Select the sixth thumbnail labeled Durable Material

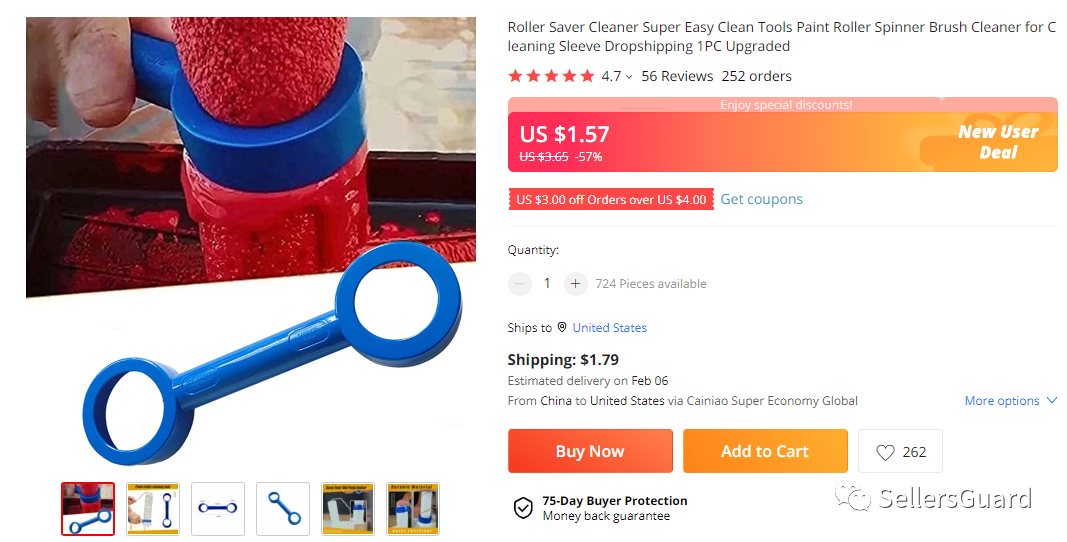click(413, 509)
